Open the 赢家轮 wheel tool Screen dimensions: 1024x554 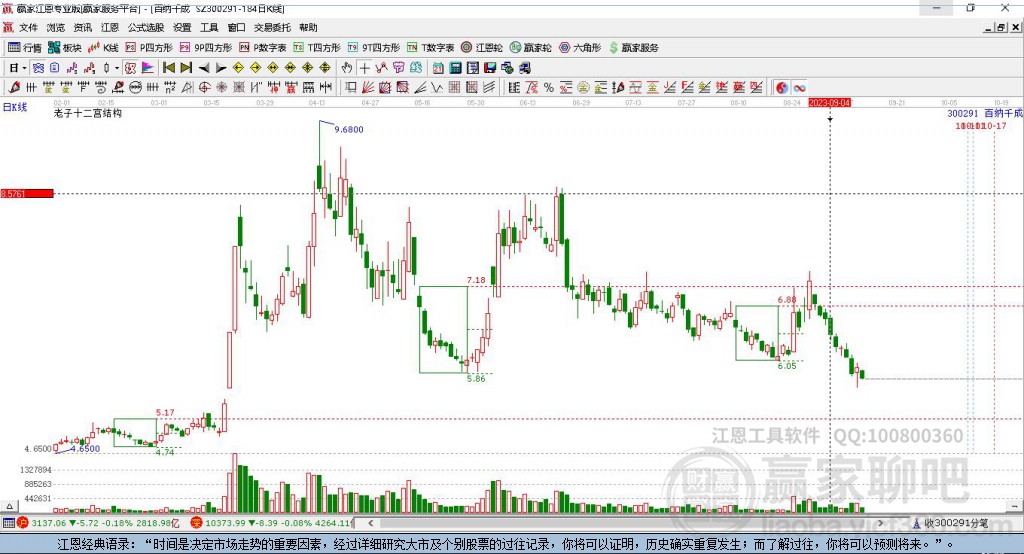point(531,48)
